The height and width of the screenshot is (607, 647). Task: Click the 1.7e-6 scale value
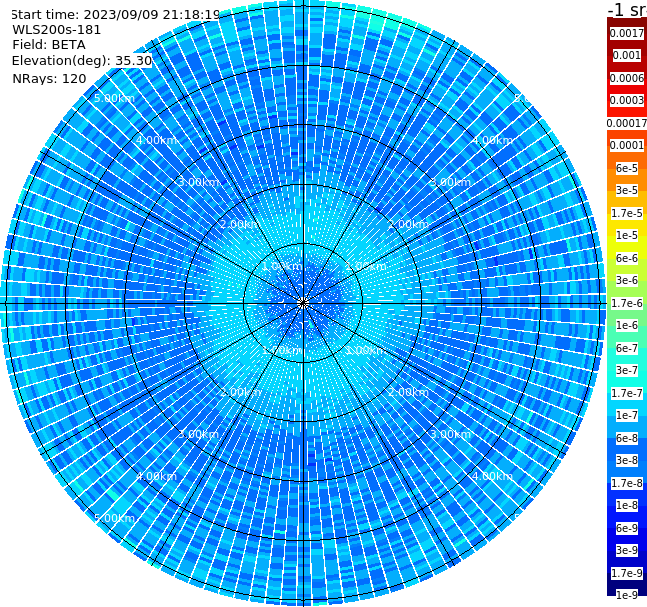click(627, 303)
